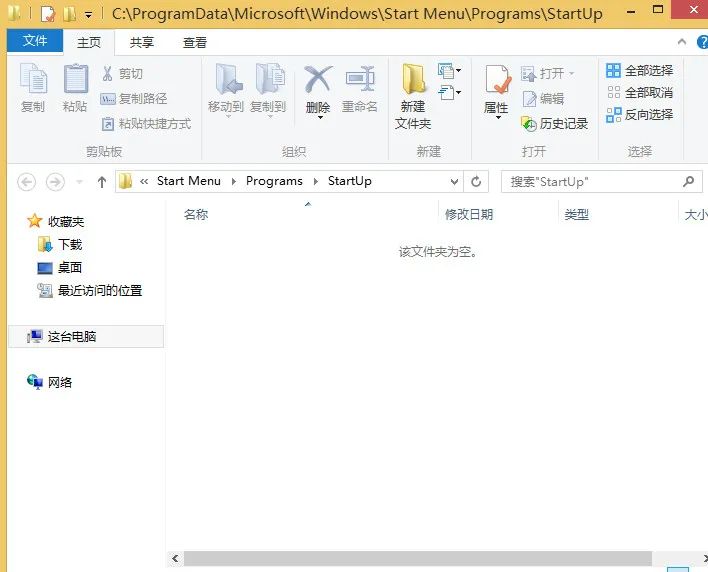708x572 pixels.
Task: Expand the chevron after Programs
Action: pos(316,181)
